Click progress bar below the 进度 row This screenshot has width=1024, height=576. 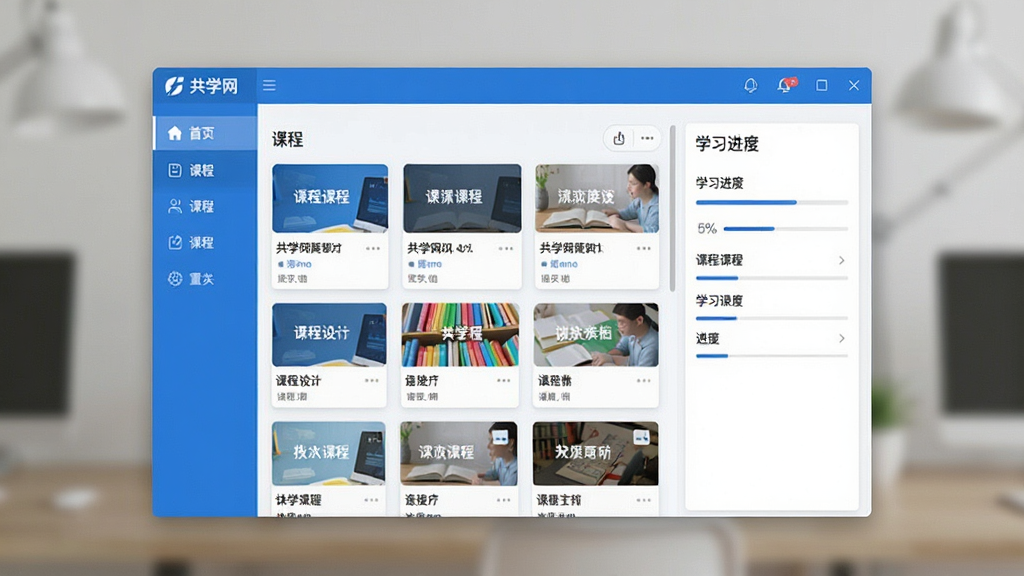point(772,356)
